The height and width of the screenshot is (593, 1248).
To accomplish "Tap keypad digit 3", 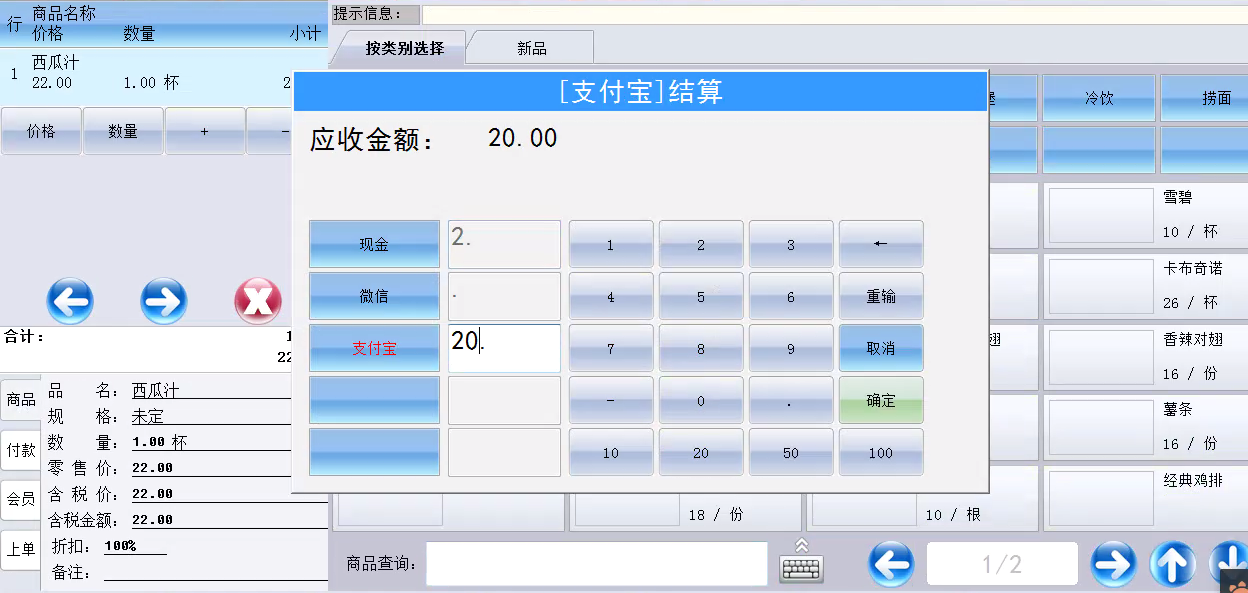I will [791, 244].
